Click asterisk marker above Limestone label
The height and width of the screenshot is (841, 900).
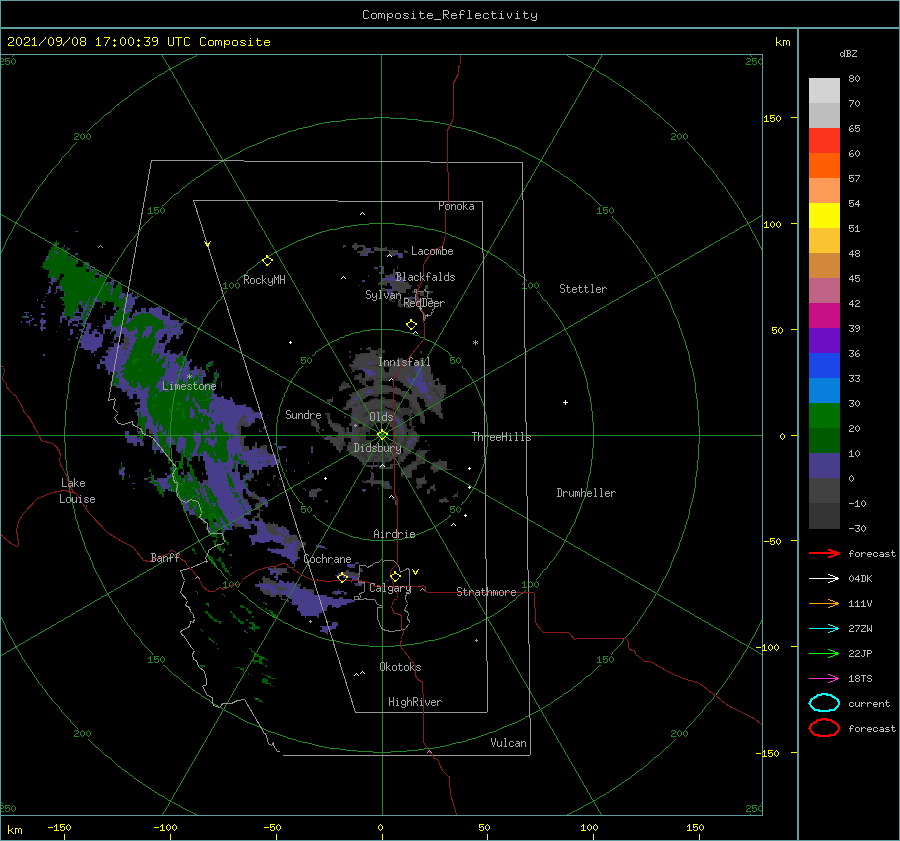tap(189, 377)
